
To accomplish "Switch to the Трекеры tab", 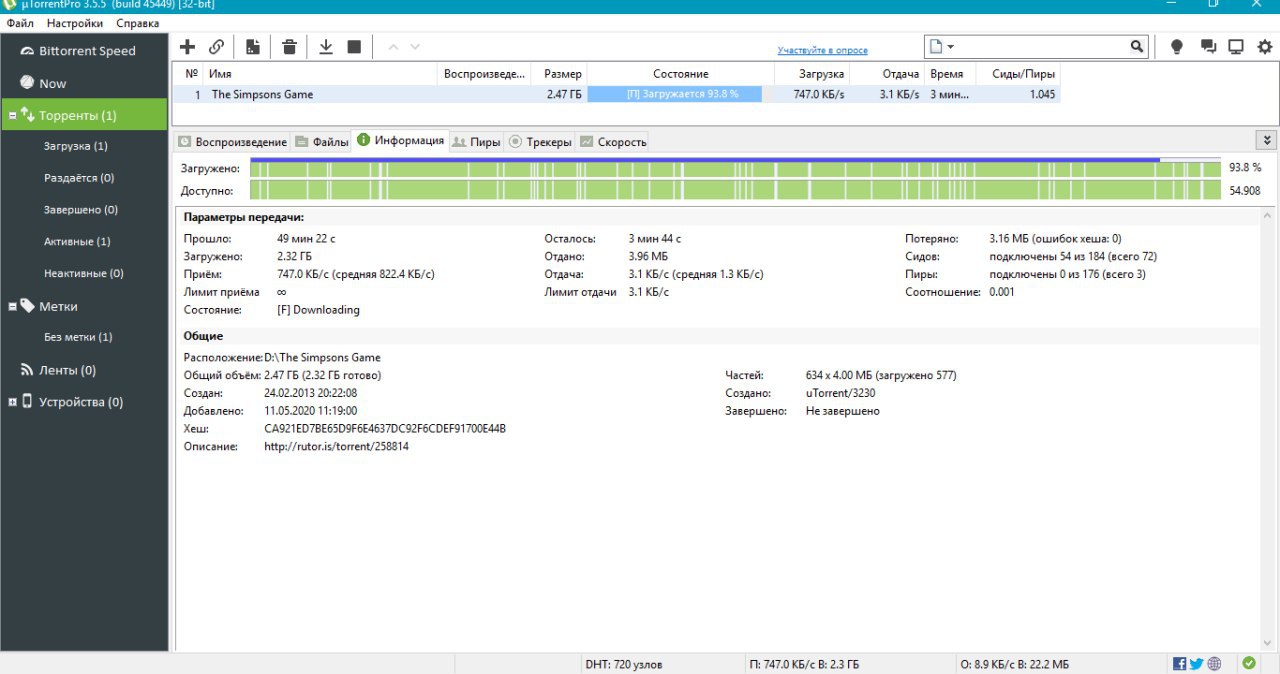I will point(540,142).
